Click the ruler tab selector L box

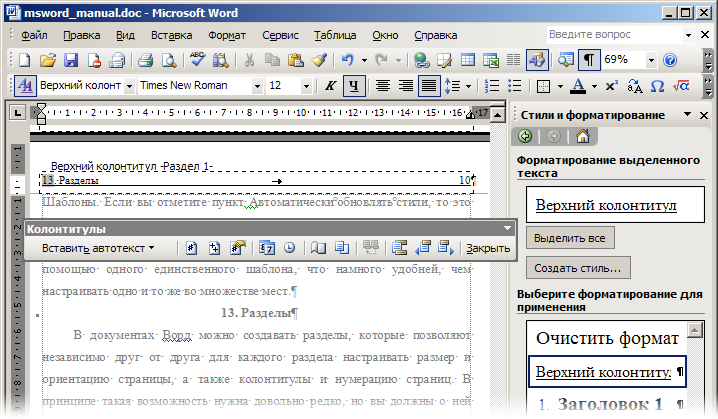pyautogui.click(x=17, y=112)
